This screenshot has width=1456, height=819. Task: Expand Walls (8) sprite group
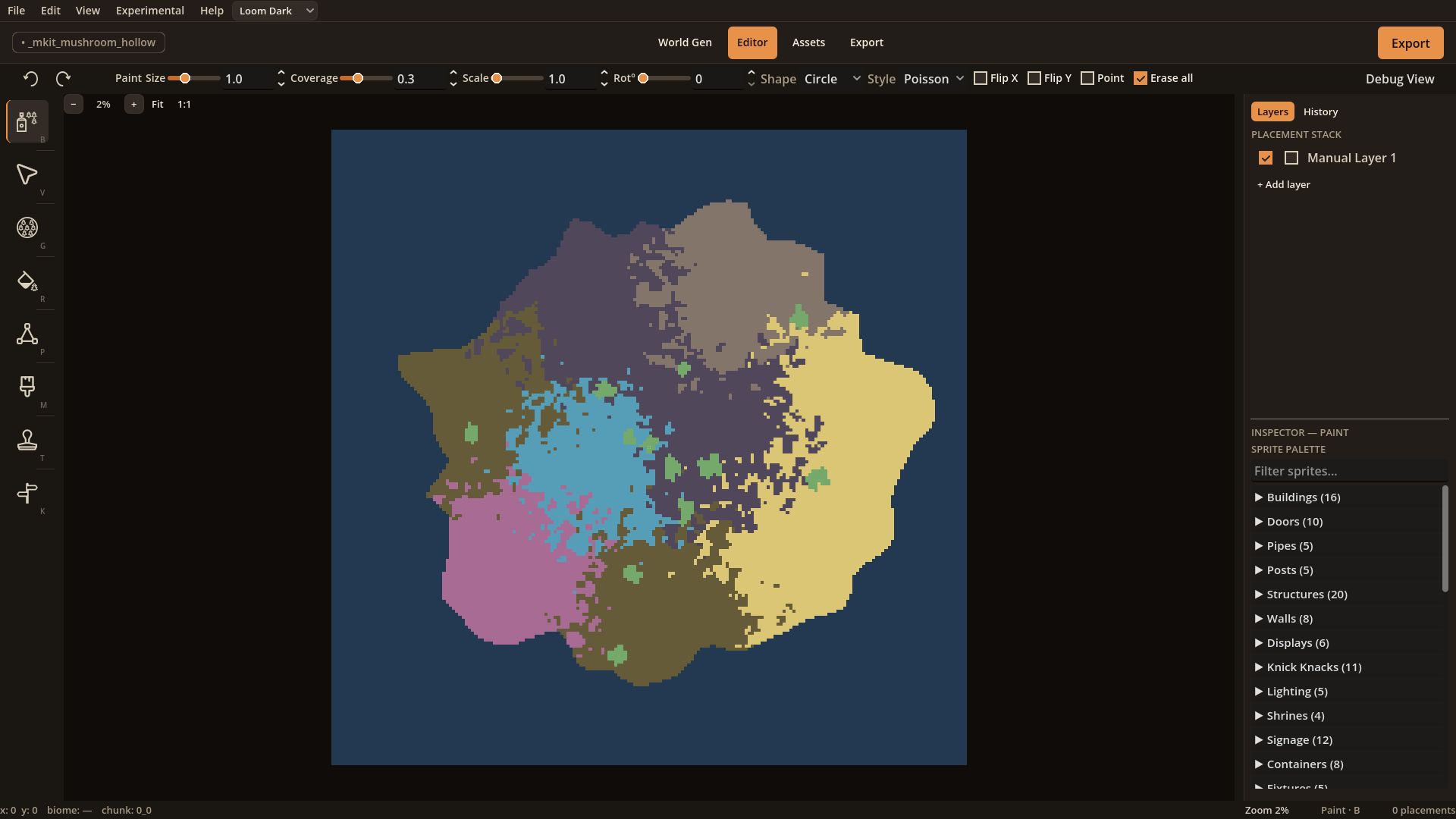[x=1346, y=619]
